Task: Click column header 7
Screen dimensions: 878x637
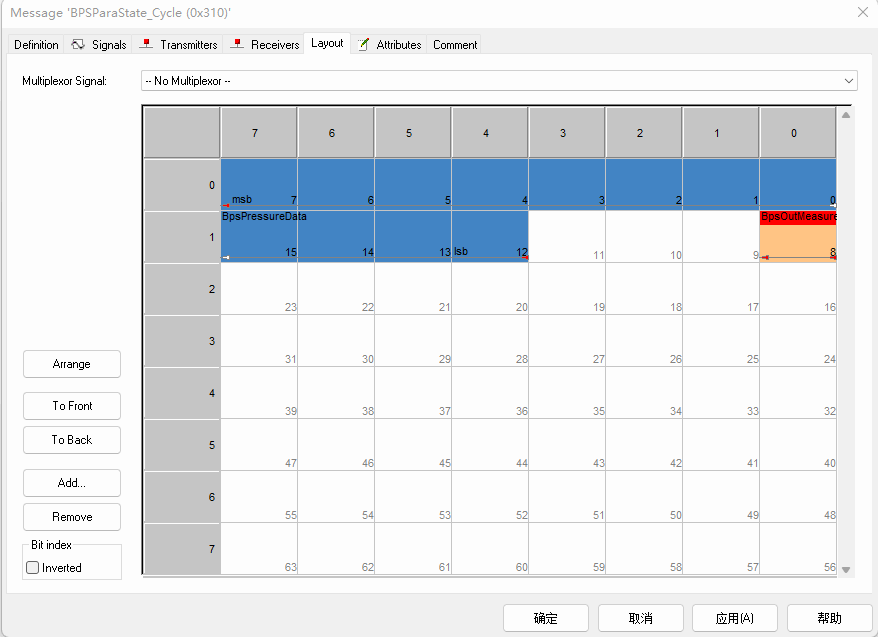Action: click(259, 133)
